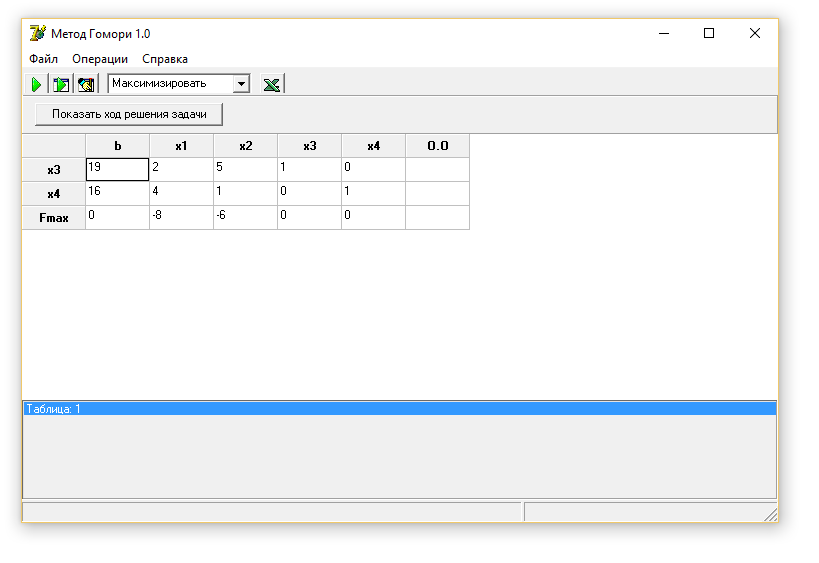
Task: Select Fmax row cell under column x4
Action: [x=373, y=218]
